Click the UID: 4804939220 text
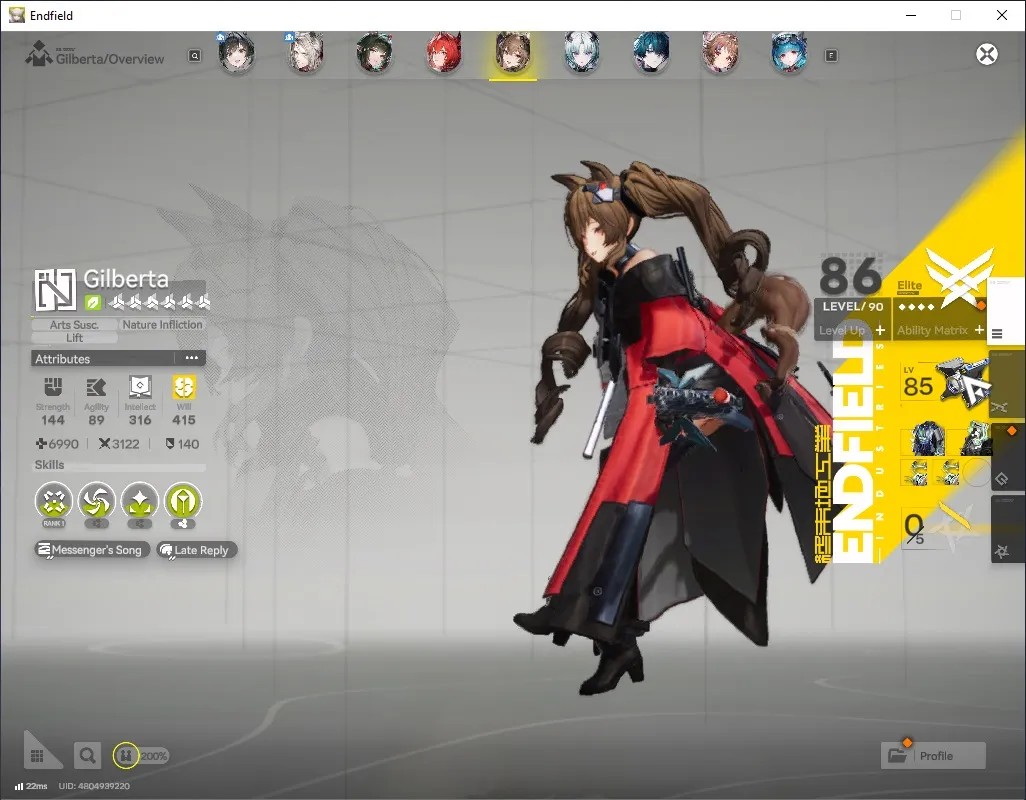The height and width of the screenshot is (800, 1026). [94, 786]
